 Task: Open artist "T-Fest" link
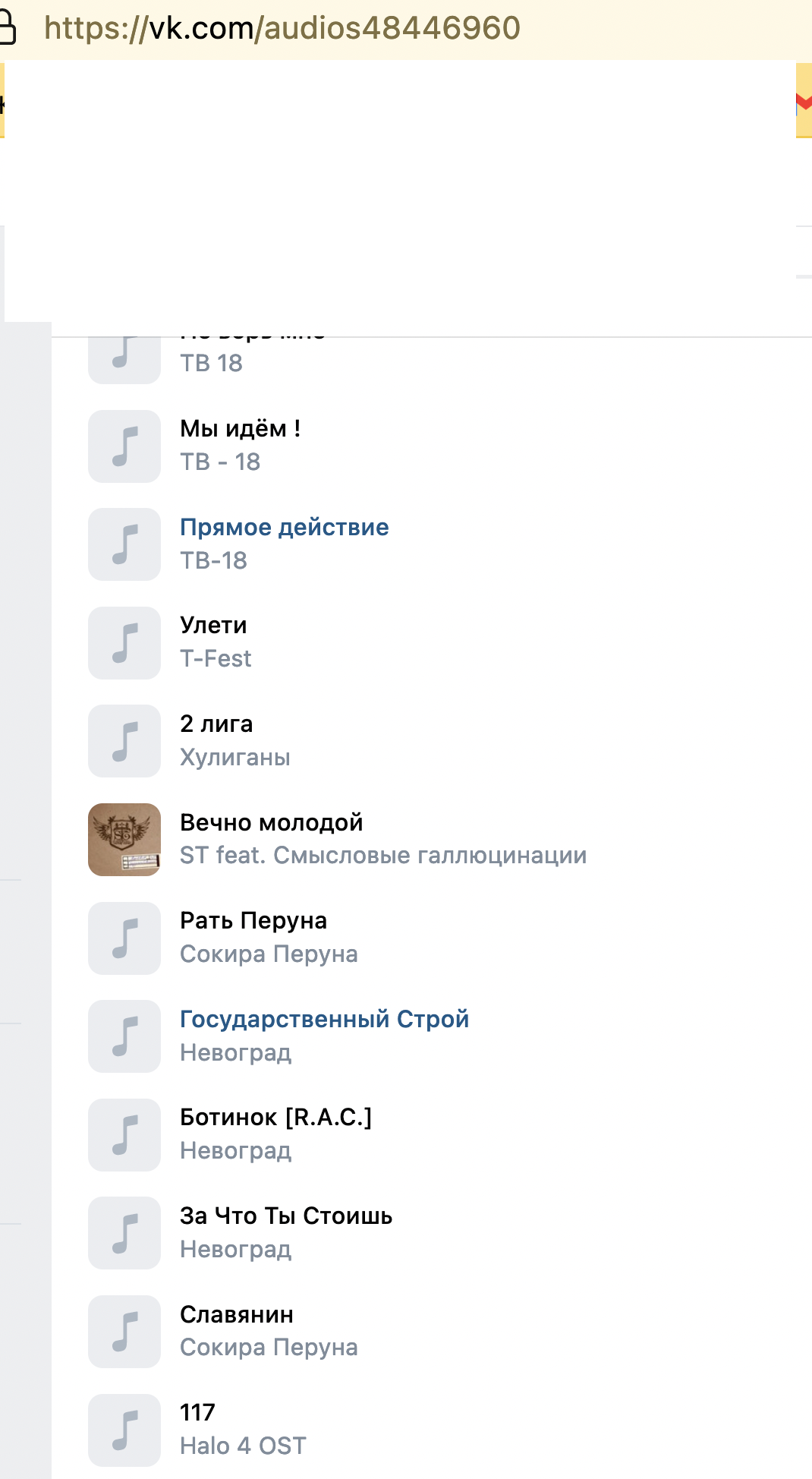pos(216,658)
